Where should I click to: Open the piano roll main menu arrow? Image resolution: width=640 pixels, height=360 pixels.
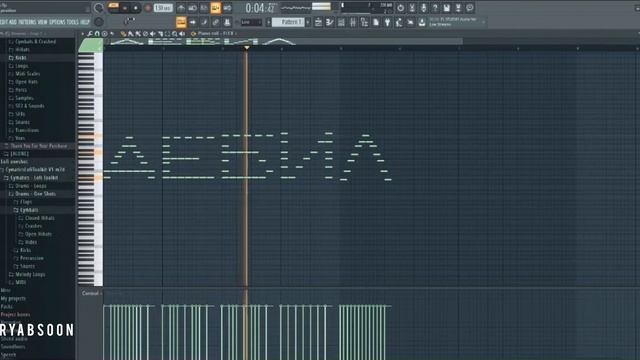(x=83, y=34)
